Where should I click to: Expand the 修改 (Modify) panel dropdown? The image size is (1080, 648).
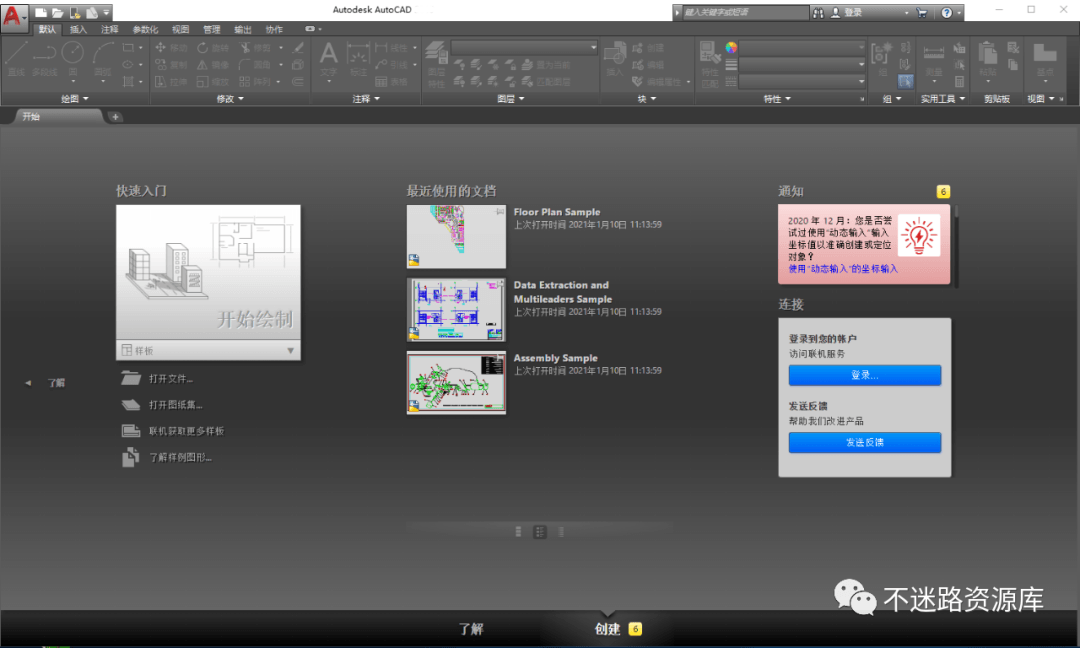[230, 99]
